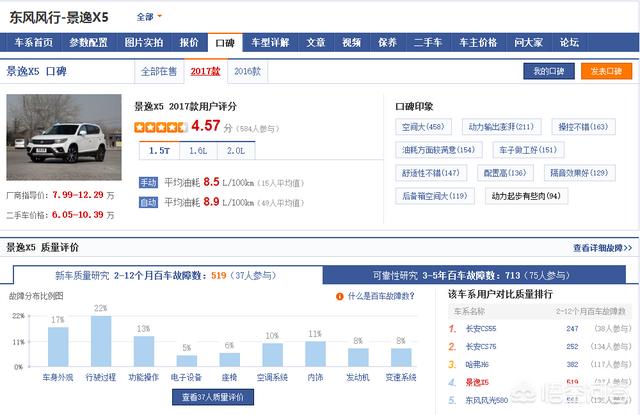Click the 我的口碑 button
640x415 pixels.
(549, 71)
